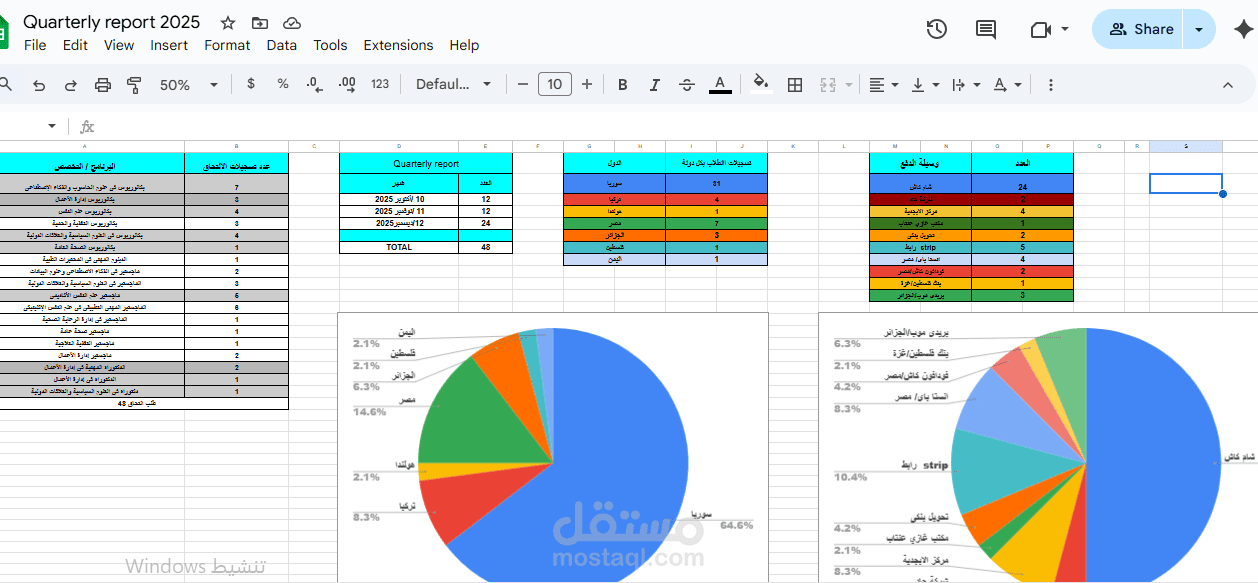Toggle strikethrough formatting

[687, 85]
